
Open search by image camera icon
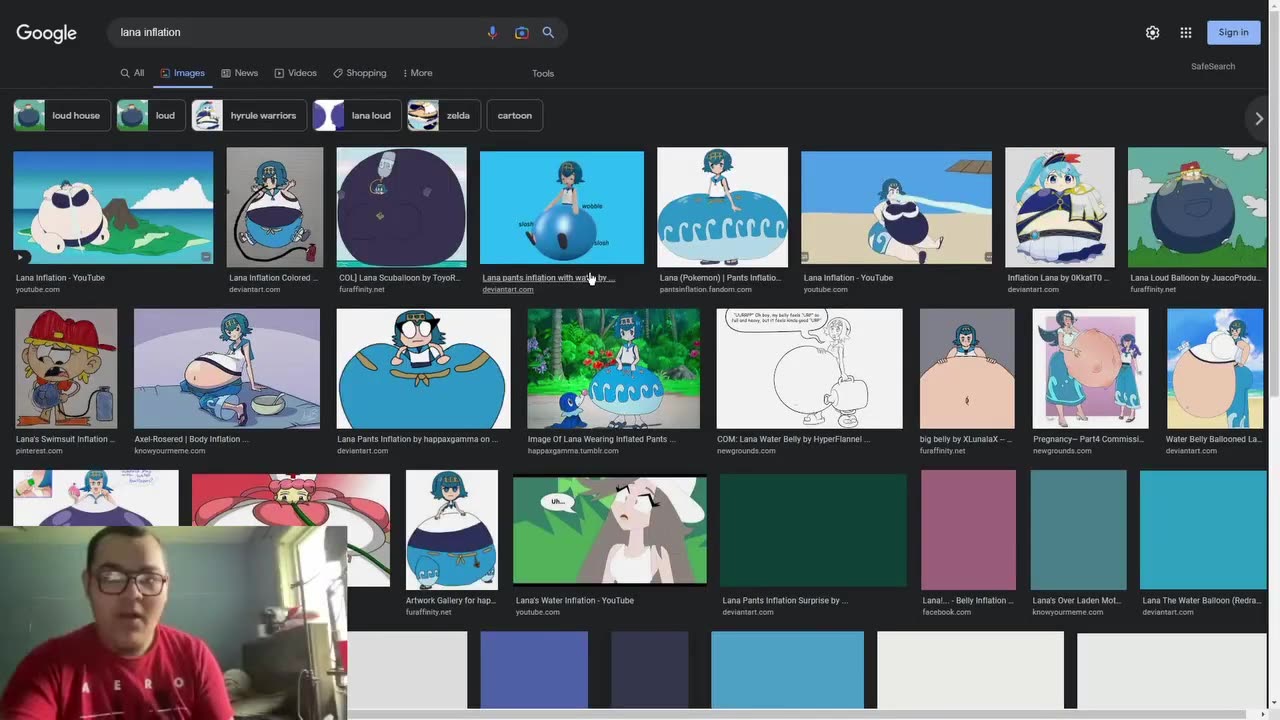(521, 33)
